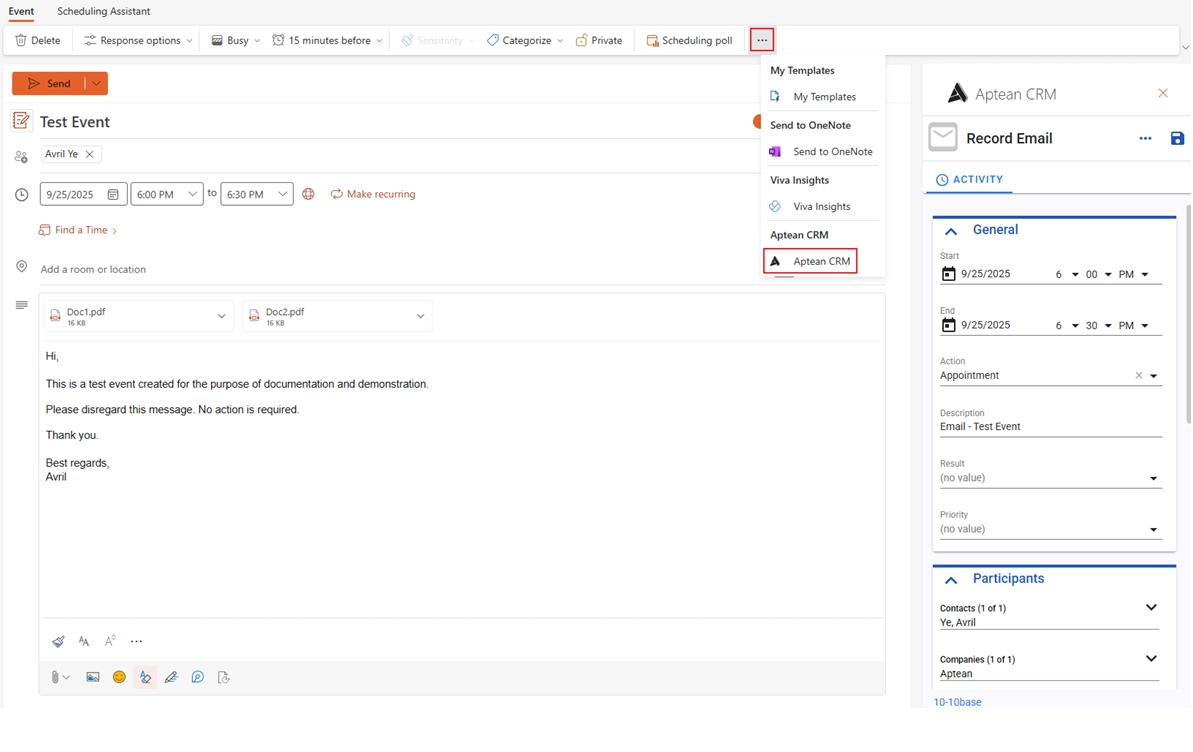Viewport: 1193px width, 752px height.
Task: Switch to the Scheduling Assistant tab
Action: coord(103,12)
